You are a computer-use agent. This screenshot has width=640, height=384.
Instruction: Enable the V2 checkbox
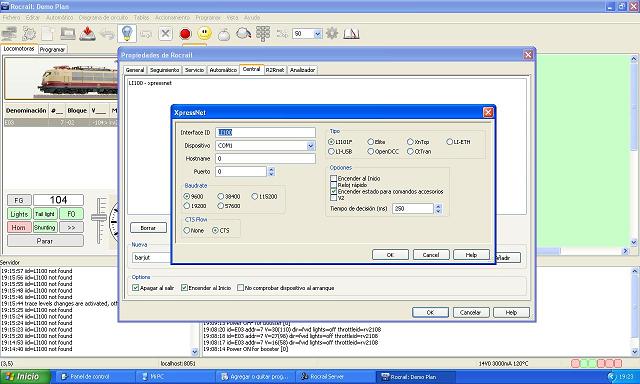[x=333, y=198]
